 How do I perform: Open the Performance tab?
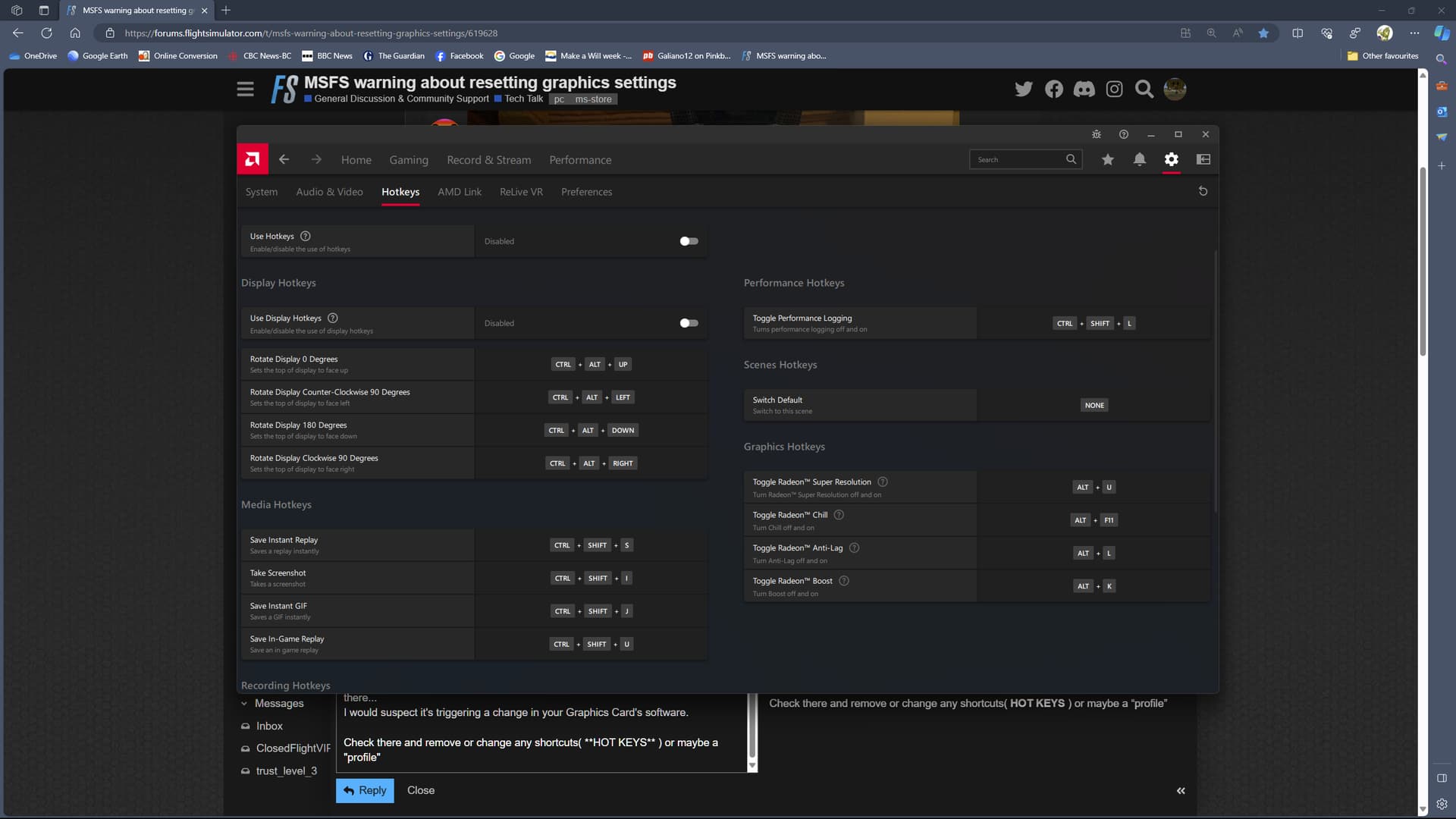(x=580, y=160)
